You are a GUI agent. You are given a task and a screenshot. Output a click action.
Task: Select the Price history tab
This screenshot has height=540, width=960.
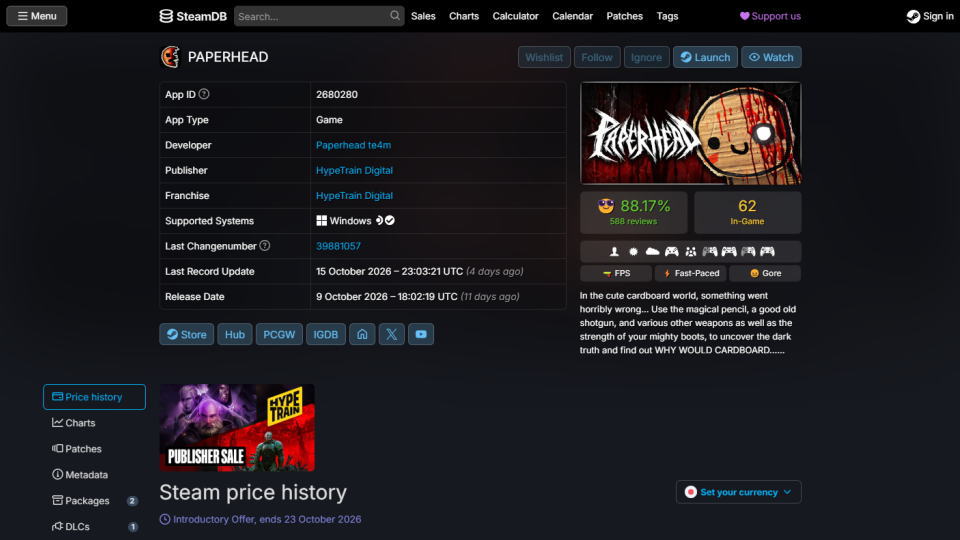94,397
